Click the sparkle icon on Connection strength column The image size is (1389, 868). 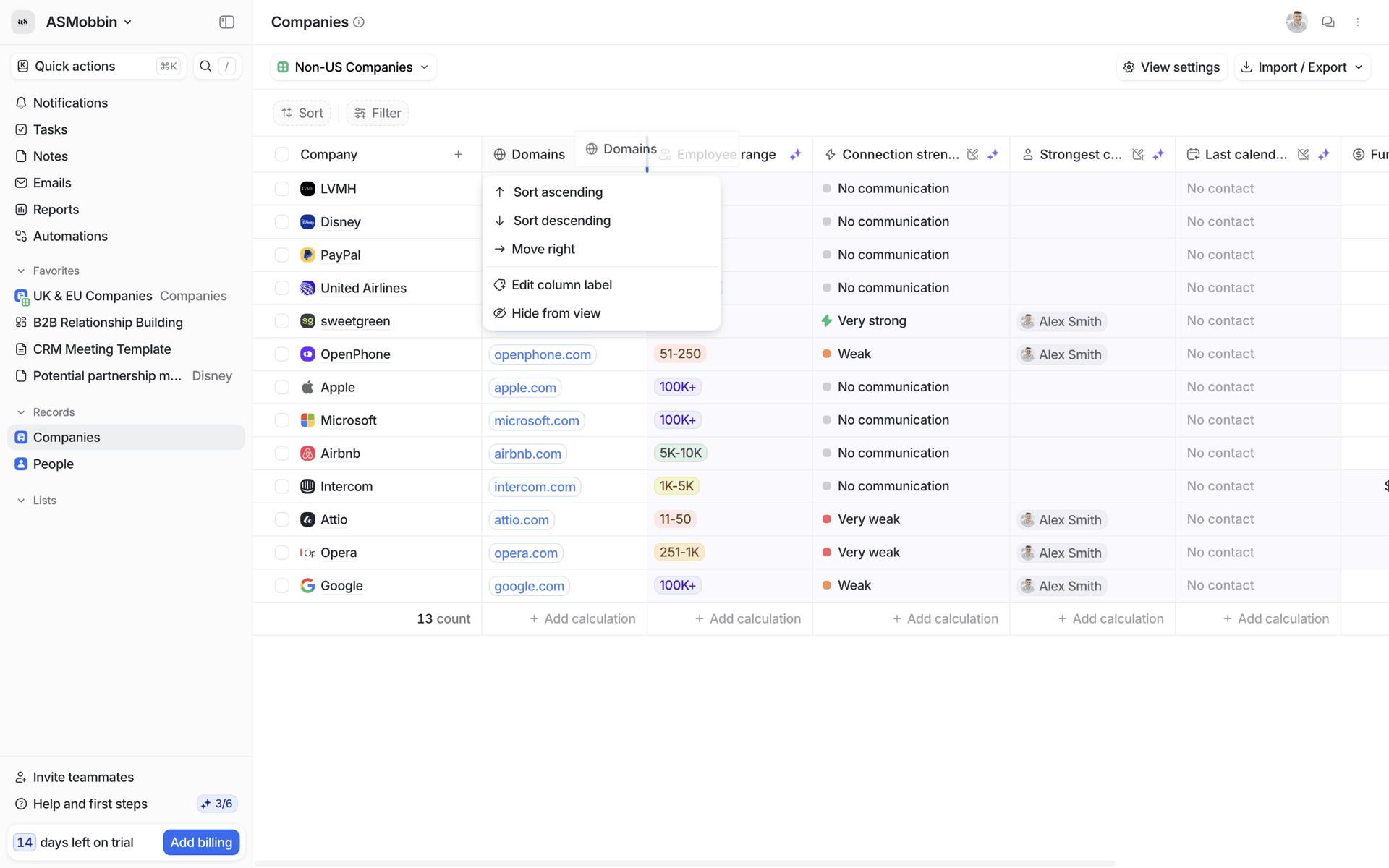coord(993,154)
